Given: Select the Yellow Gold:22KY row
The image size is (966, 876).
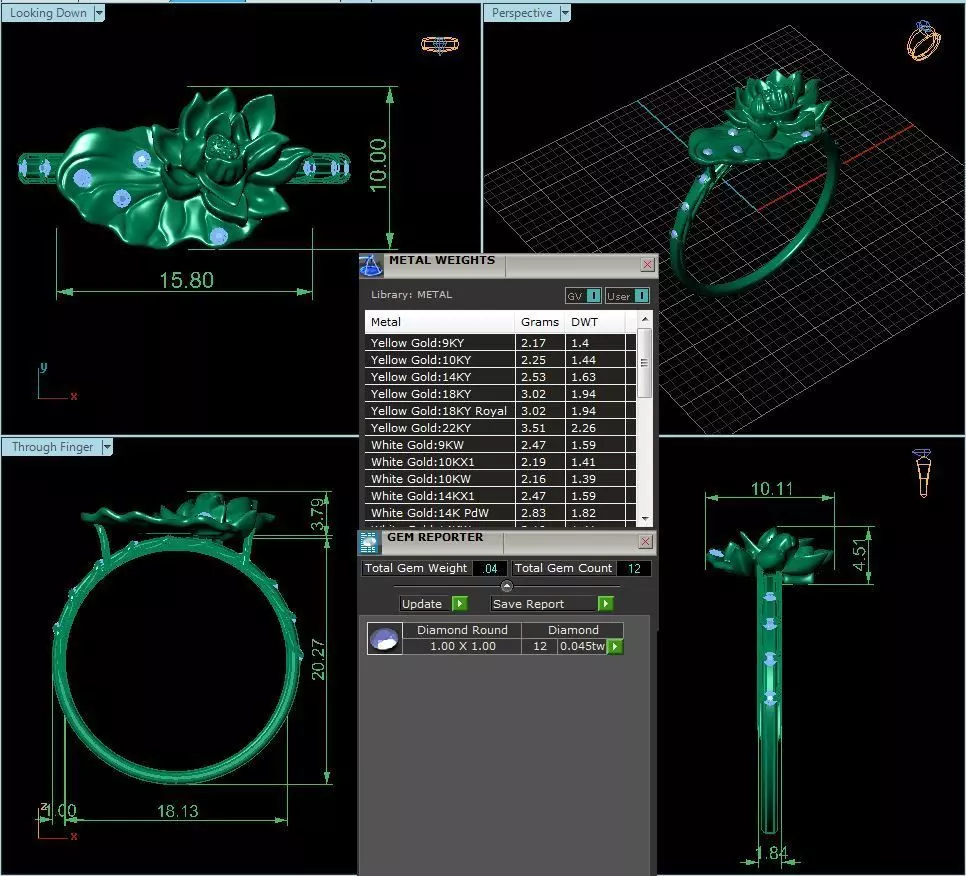Looking at the screenshot, I should [x=500, y=428].
